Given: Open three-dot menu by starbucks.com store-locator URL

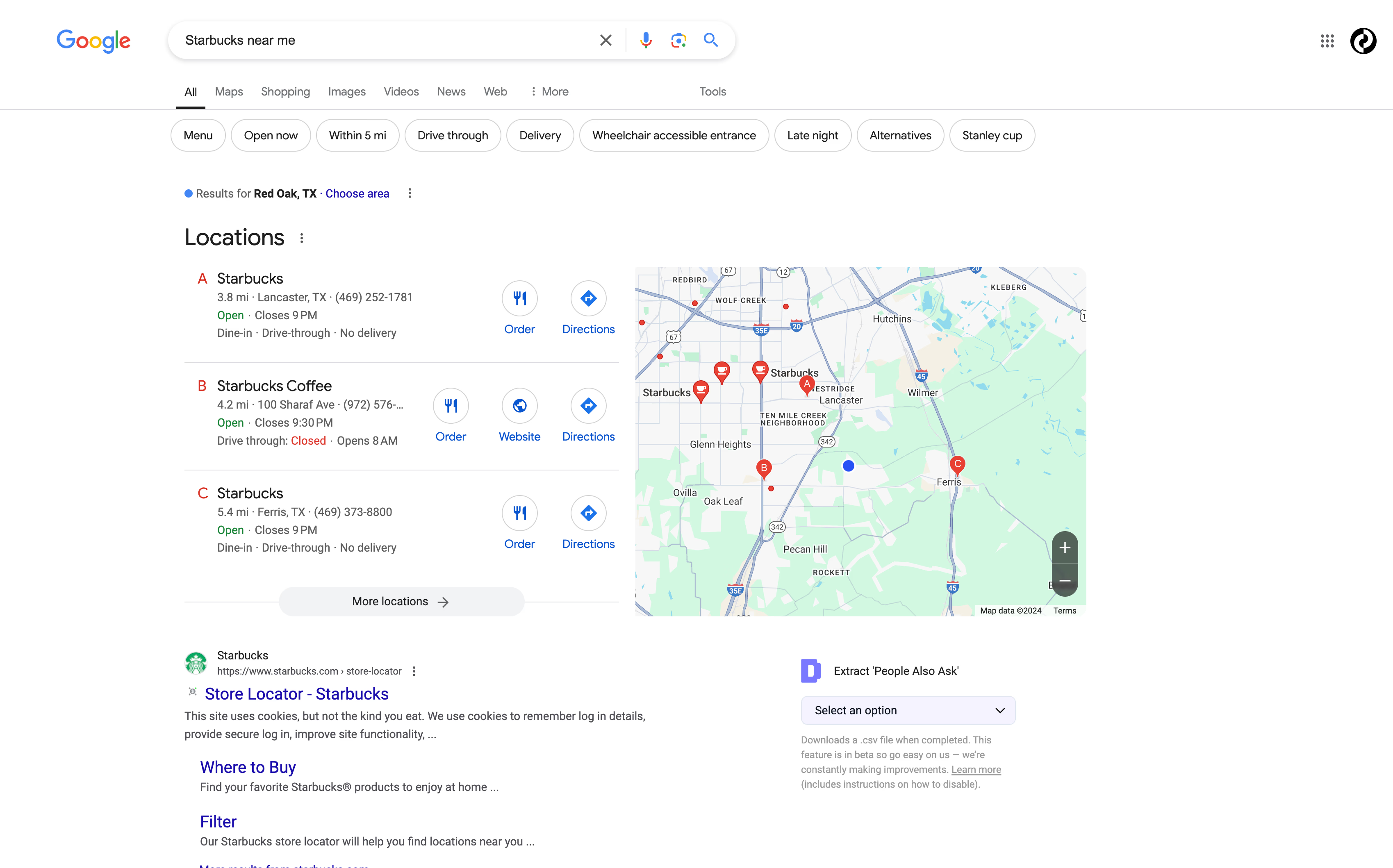Looking at the screenshot, I should tap(414, 671).
